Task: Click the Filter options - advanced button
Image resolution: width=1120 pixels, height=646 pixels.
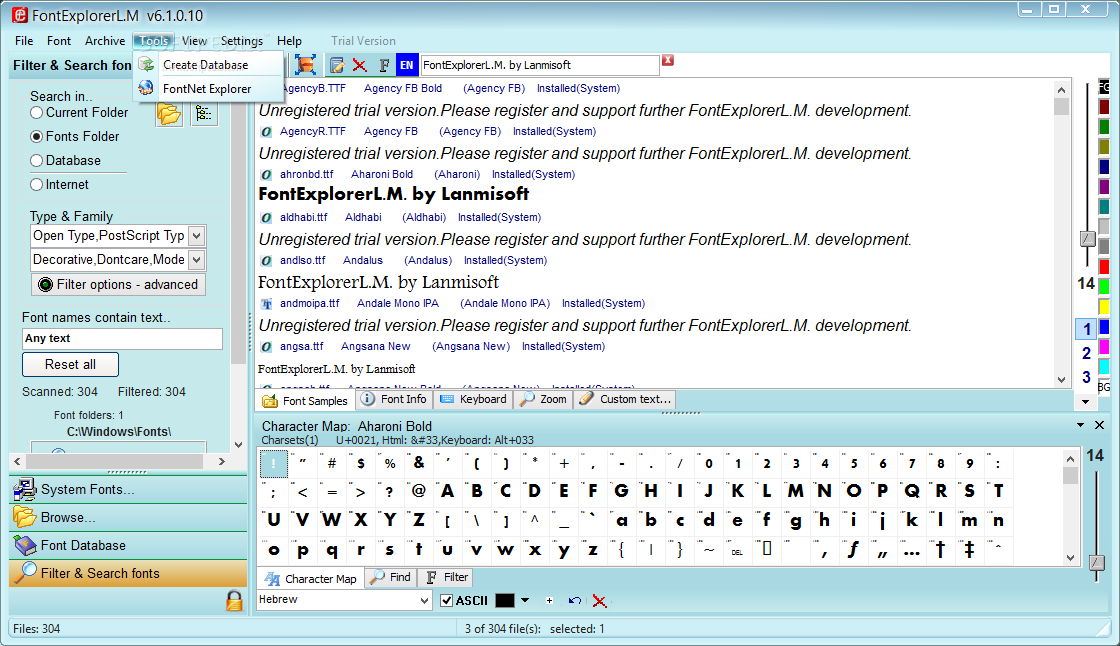Action: pyautogui.click(x=119, y=284)
